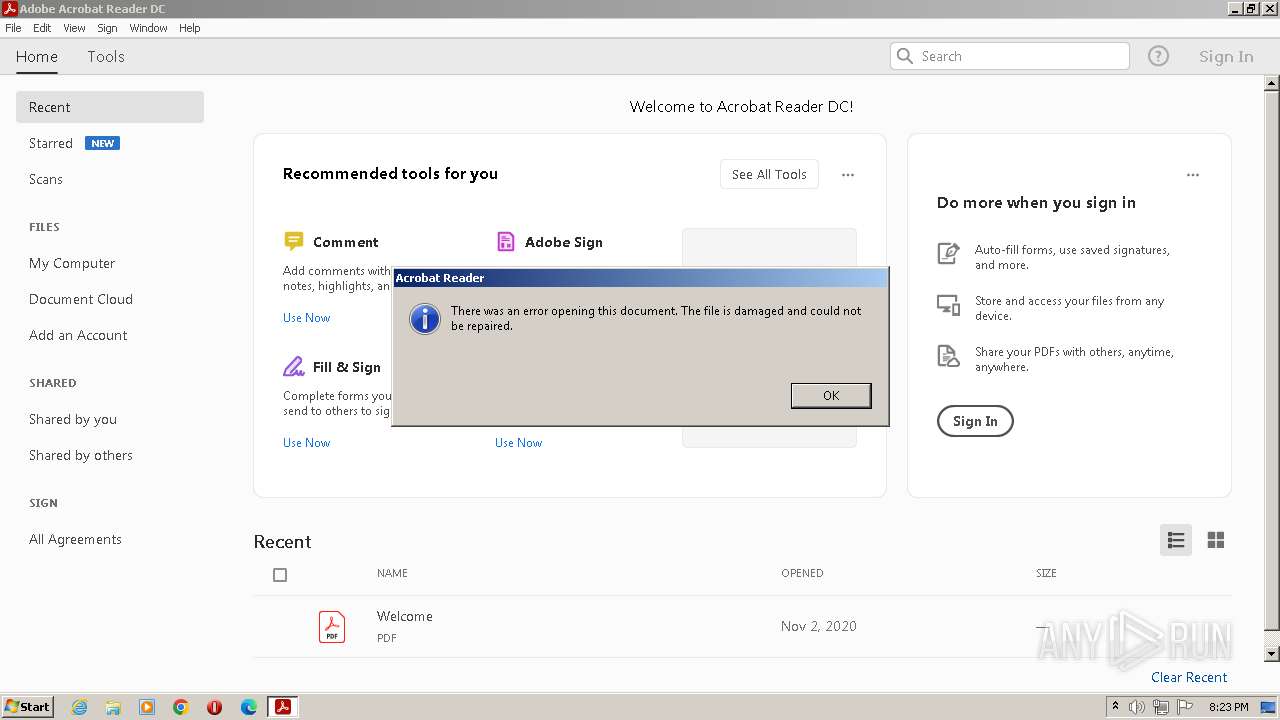Switch to list view of recent files
This screenshot has height=720, width=1280.
1176,540
